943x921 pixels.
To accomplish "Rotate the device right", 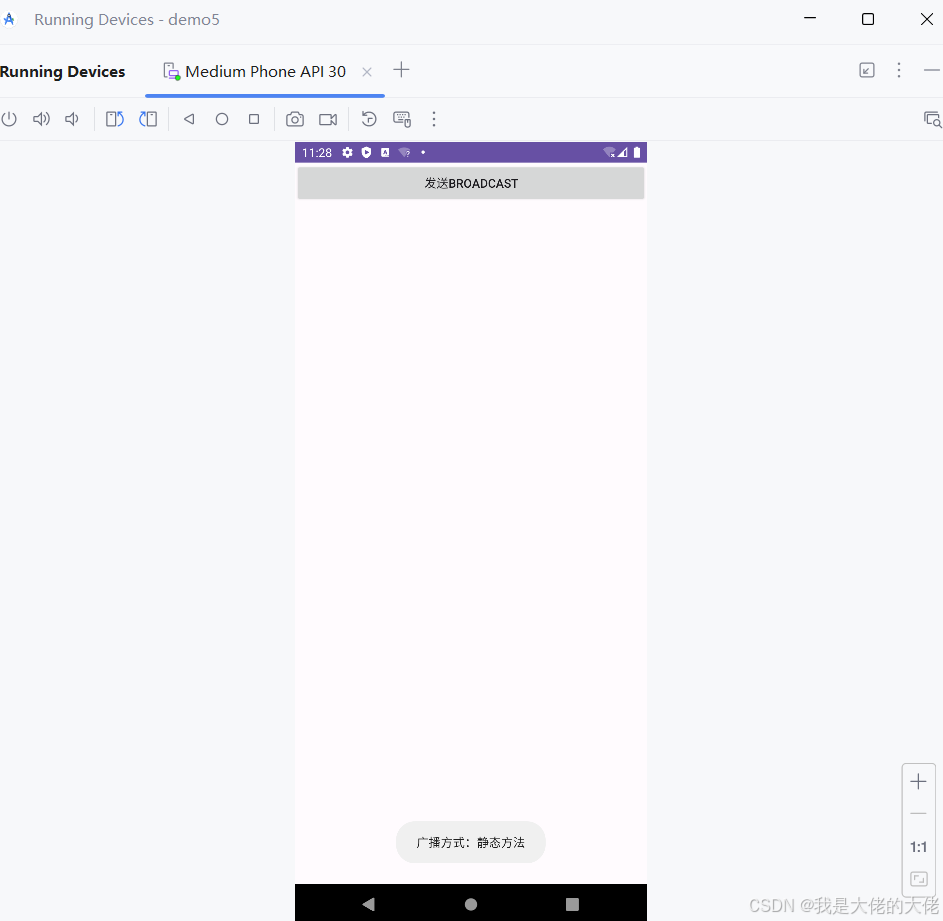I will coord(148,119).
